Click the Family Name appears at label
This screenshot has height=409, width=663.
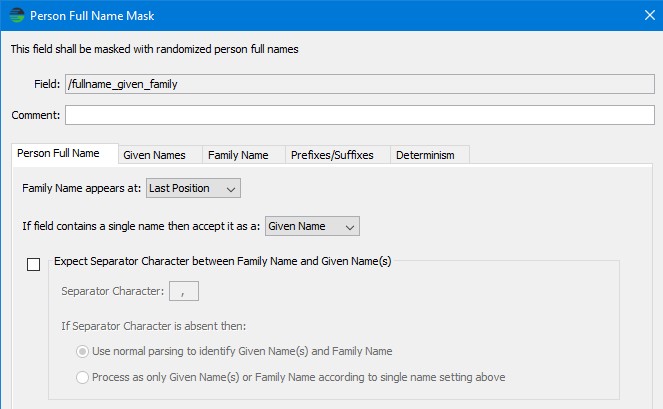tap(81, 188)
